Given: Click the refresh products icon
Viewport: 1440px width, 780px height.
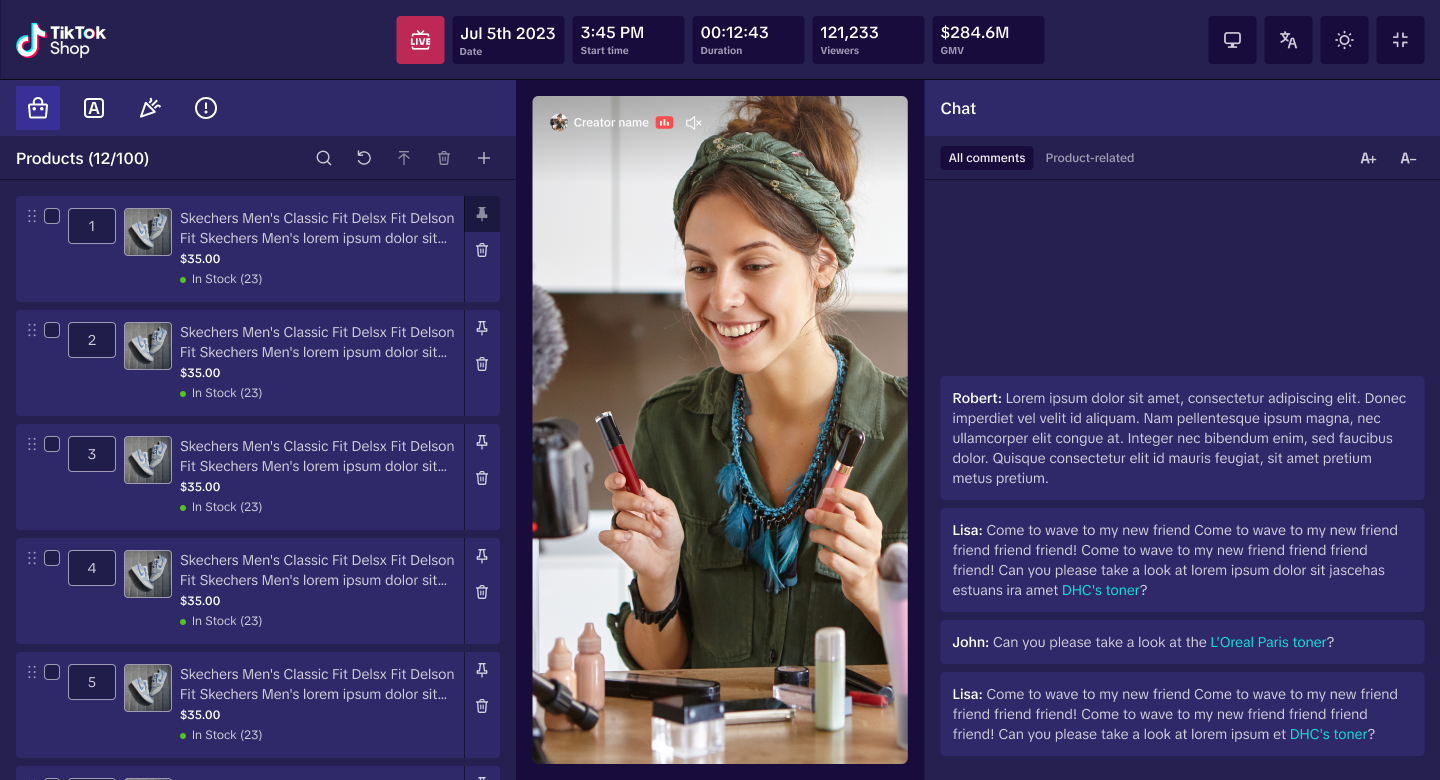Looking at the screenshot, I should tap(364, 158).
